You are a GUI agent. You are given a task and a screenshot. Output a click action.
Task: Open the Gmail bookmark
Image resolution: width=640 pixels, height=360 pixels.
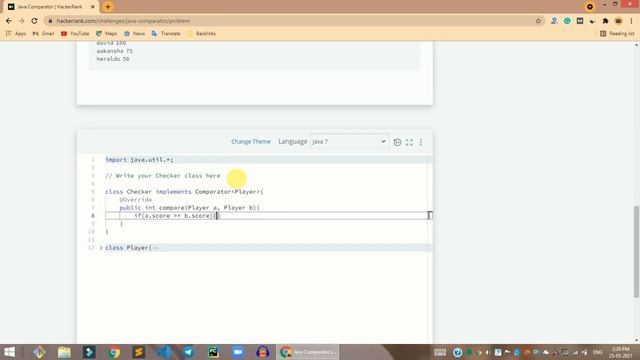(43, 33)
